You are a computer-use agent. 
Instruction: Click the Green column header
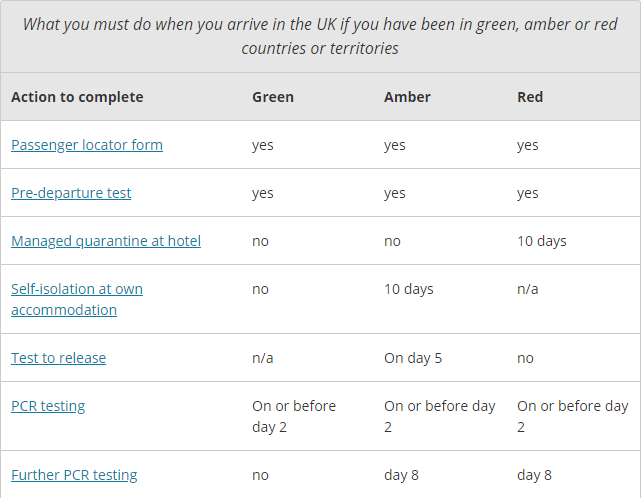pyautogui.click(x=273, y=97)
